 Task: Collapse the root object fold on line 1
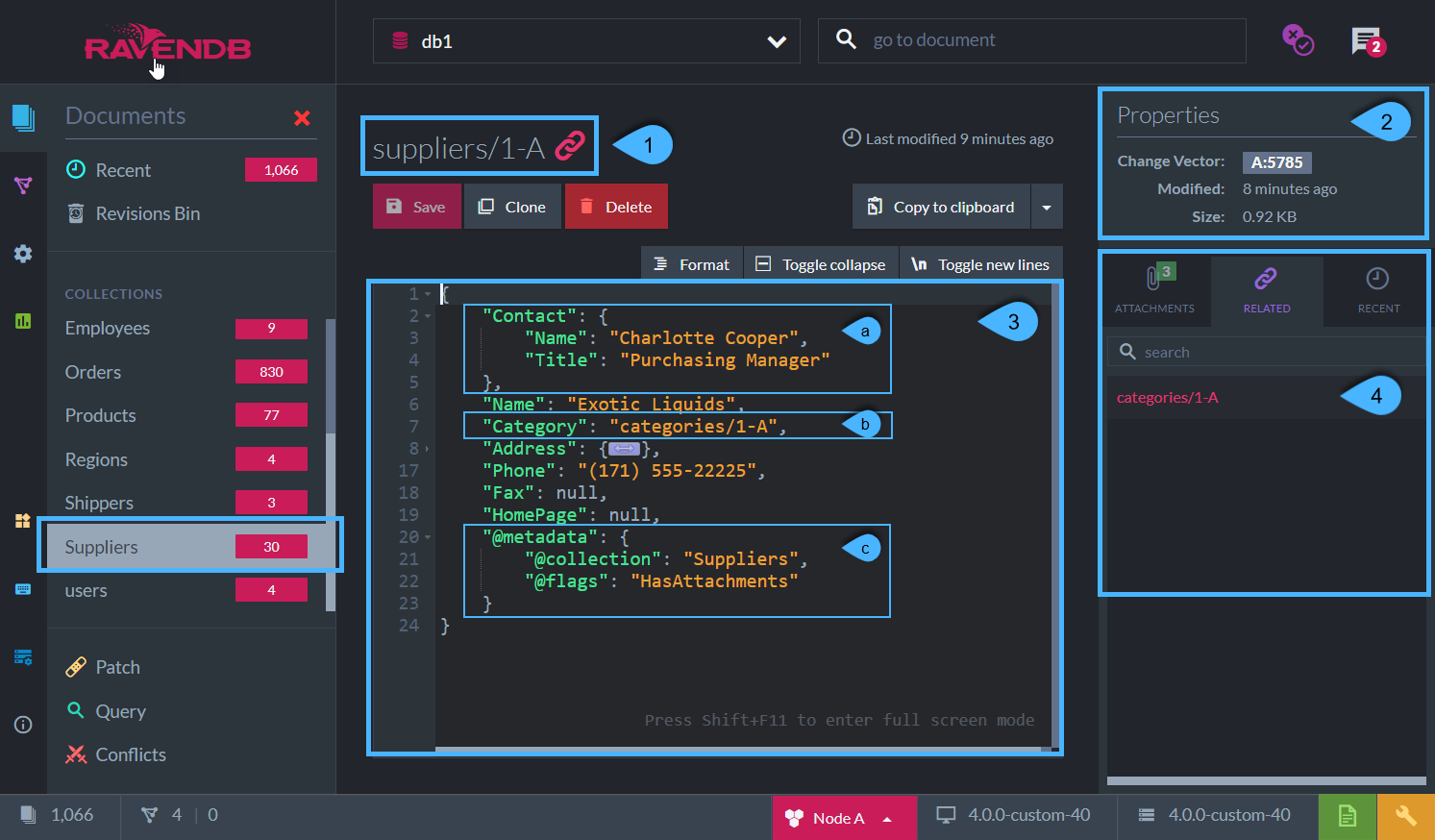[x=428, y=294]
